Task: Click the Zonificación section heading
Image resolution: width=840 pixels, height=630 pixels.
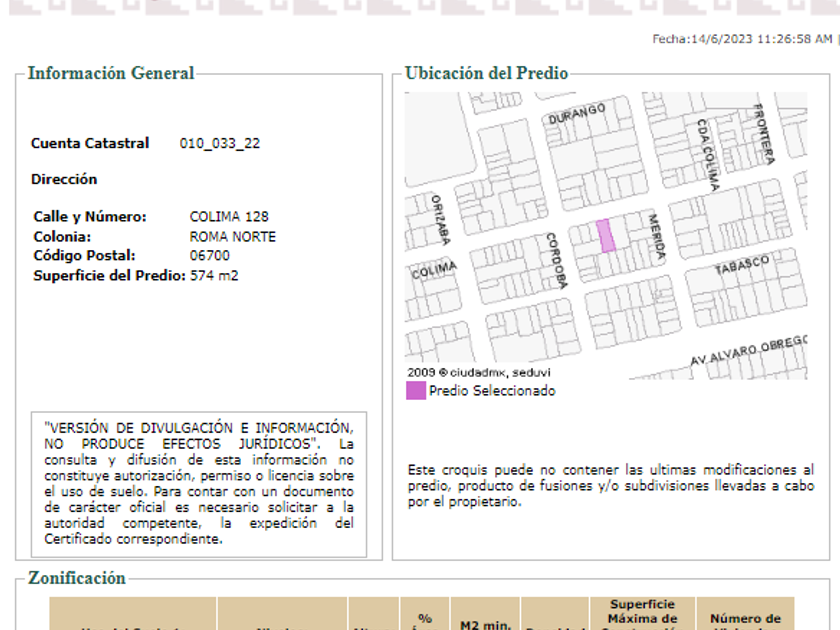Action: click(77, 578)
